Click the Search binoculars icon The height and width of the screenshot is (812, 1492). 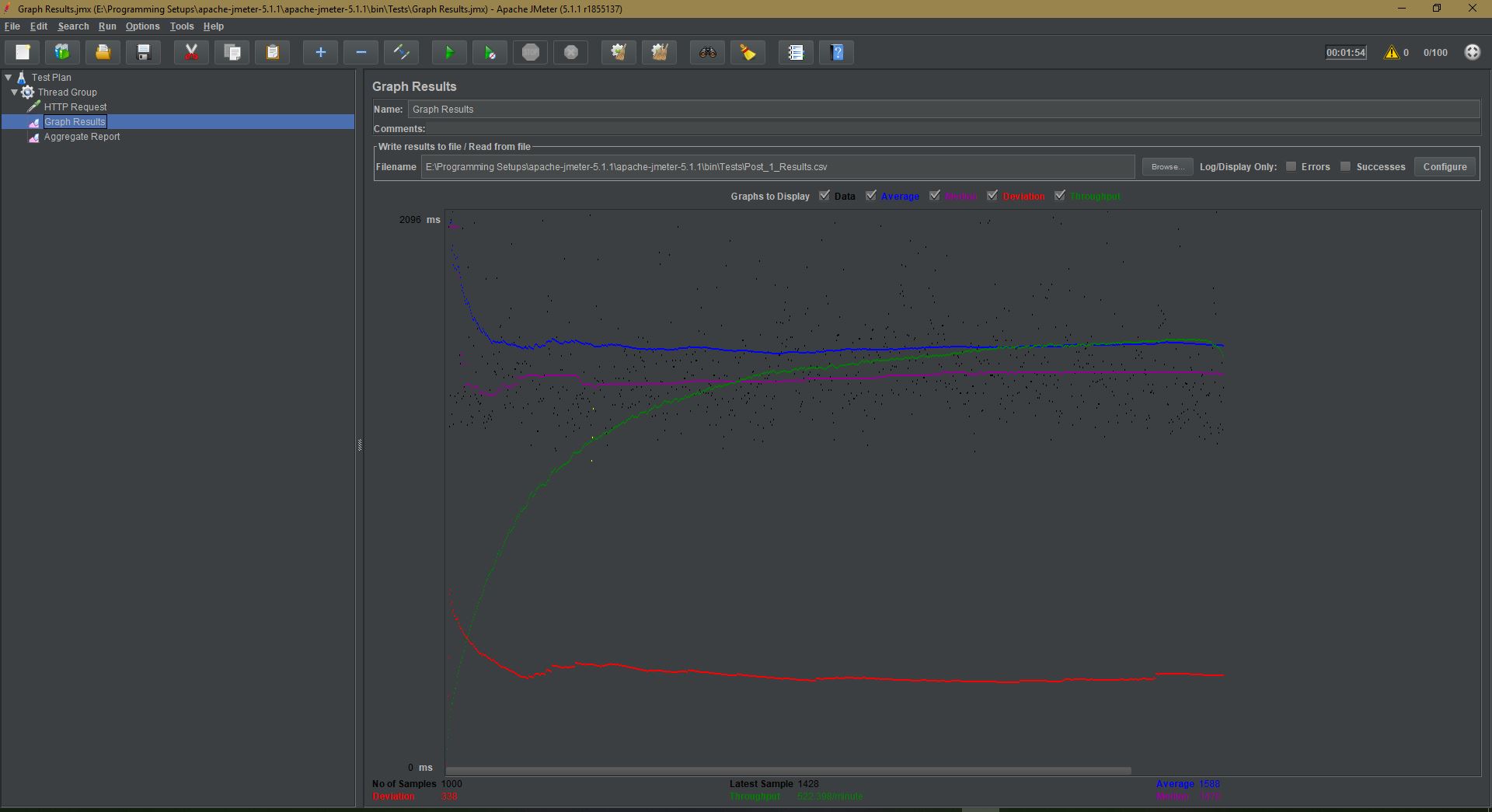(707, 52)
